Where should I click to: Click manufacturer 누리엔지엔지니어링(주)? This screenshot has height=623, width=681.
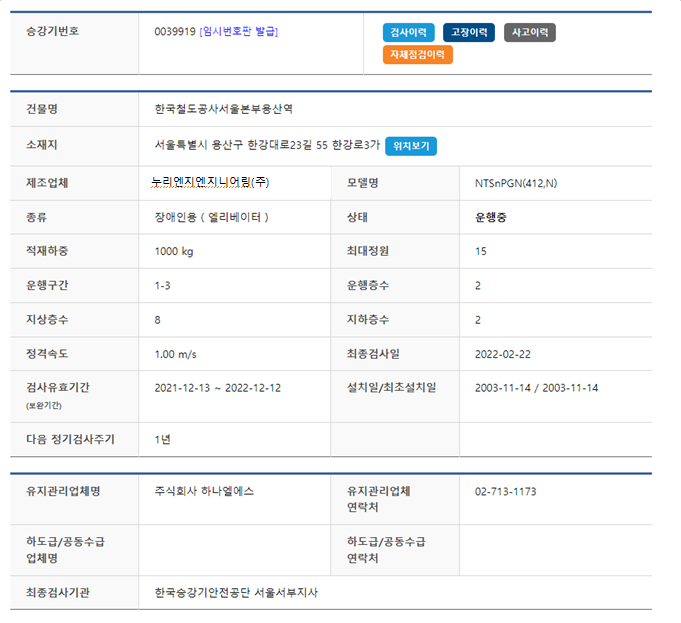tap(210, 182)
